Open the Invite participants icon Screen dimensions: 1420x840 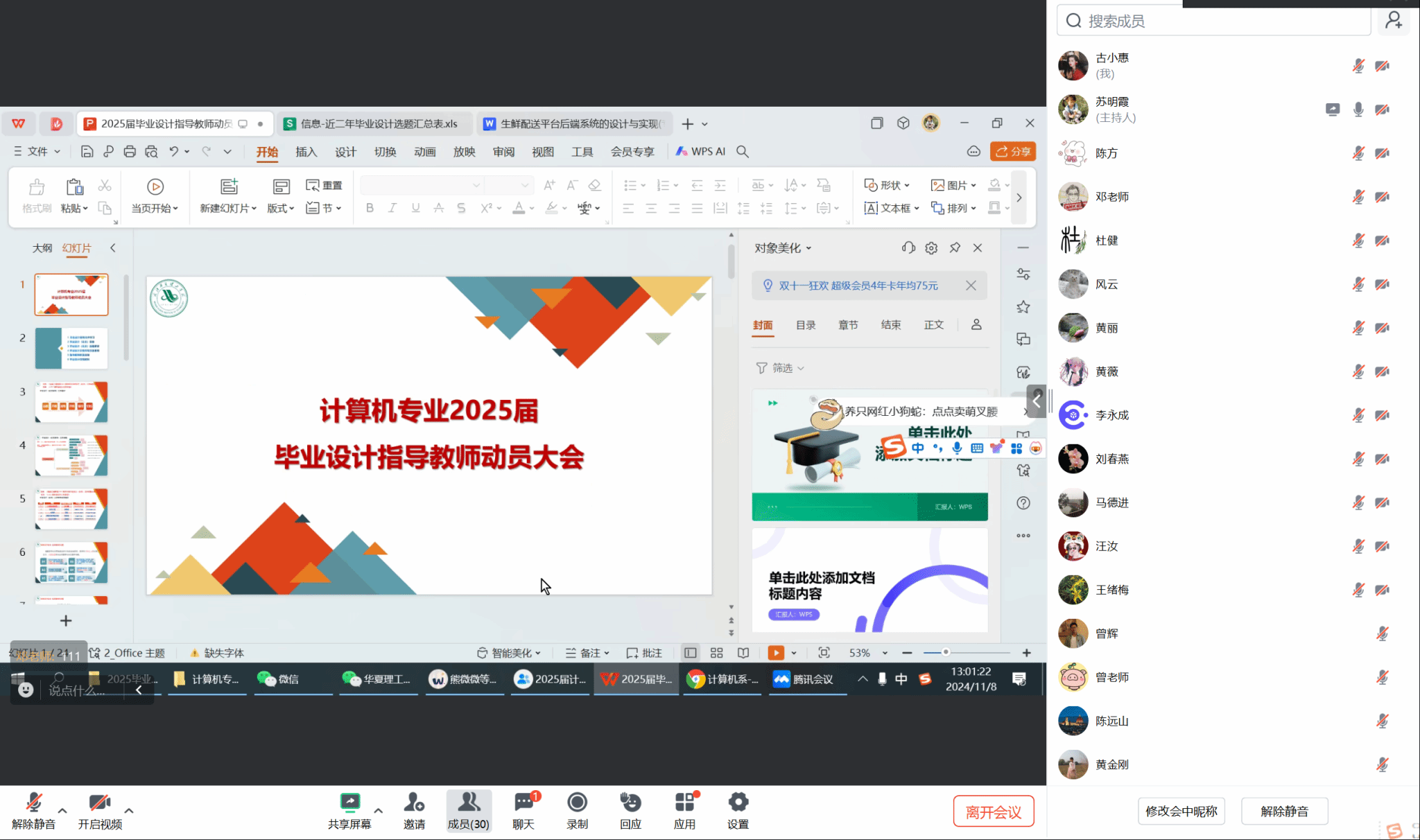coord(414,803)
